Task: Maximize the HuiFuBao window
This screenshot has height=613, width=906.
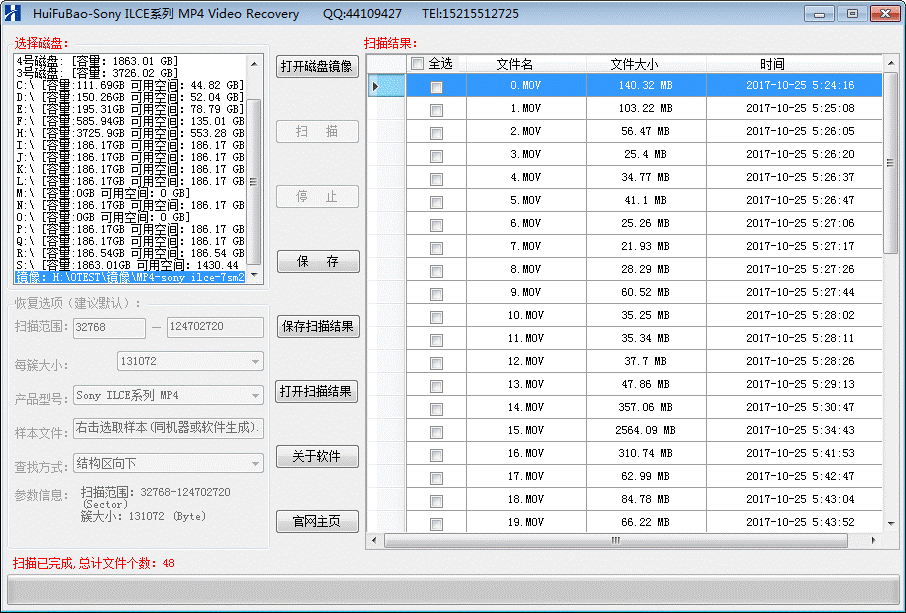Action: 852,13
